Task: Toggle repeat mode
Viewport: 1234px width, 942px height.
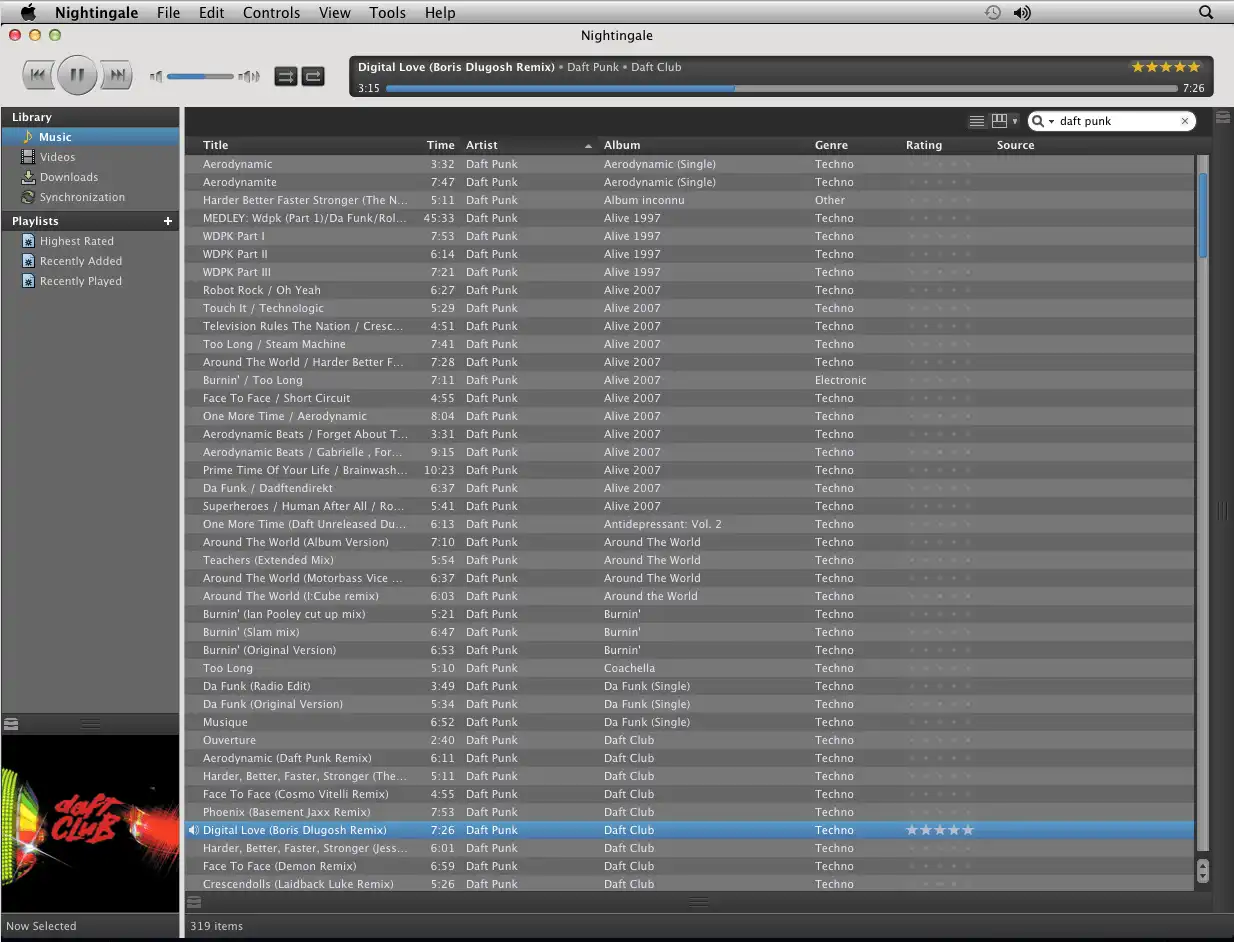Action: pos(313,76)
